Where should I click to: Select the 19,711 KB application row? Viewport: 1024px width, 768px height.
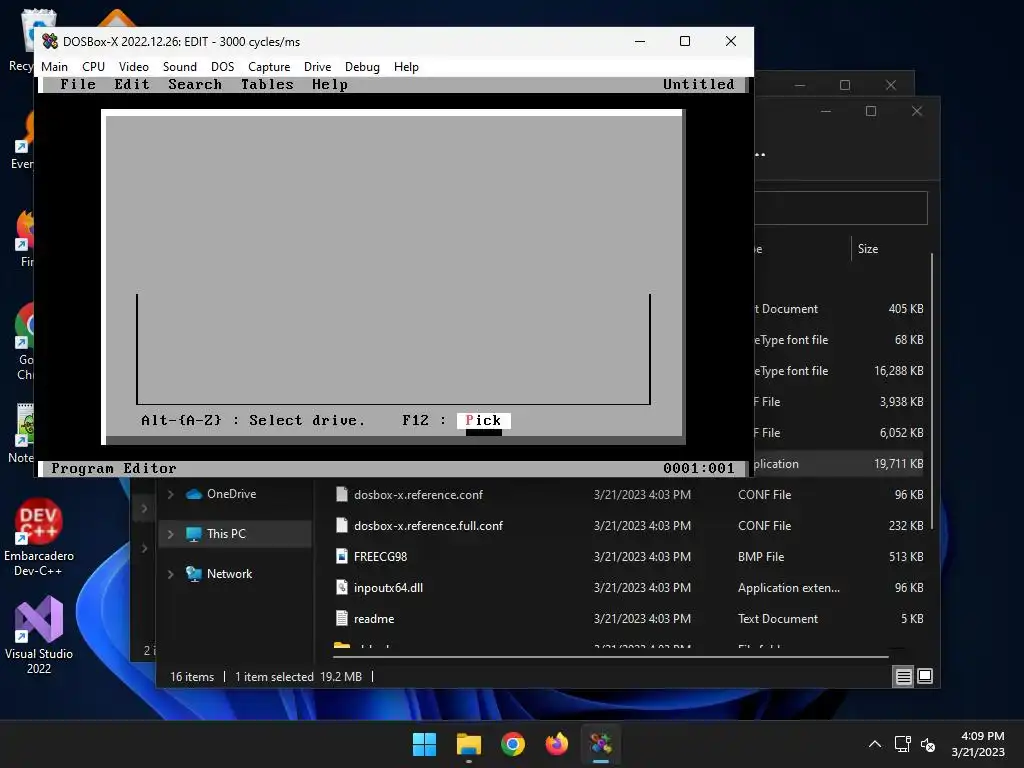tap(839, 464)
